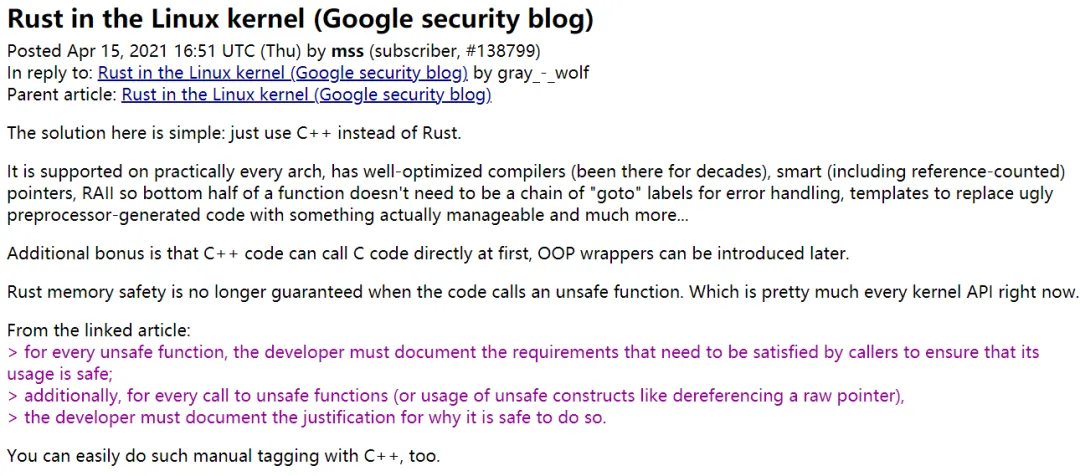Image resolution: width=1080 pixels, height=476 pixels.
Task: Click the 'Rust memory safety' paragraph
Action: pos(541,292)
